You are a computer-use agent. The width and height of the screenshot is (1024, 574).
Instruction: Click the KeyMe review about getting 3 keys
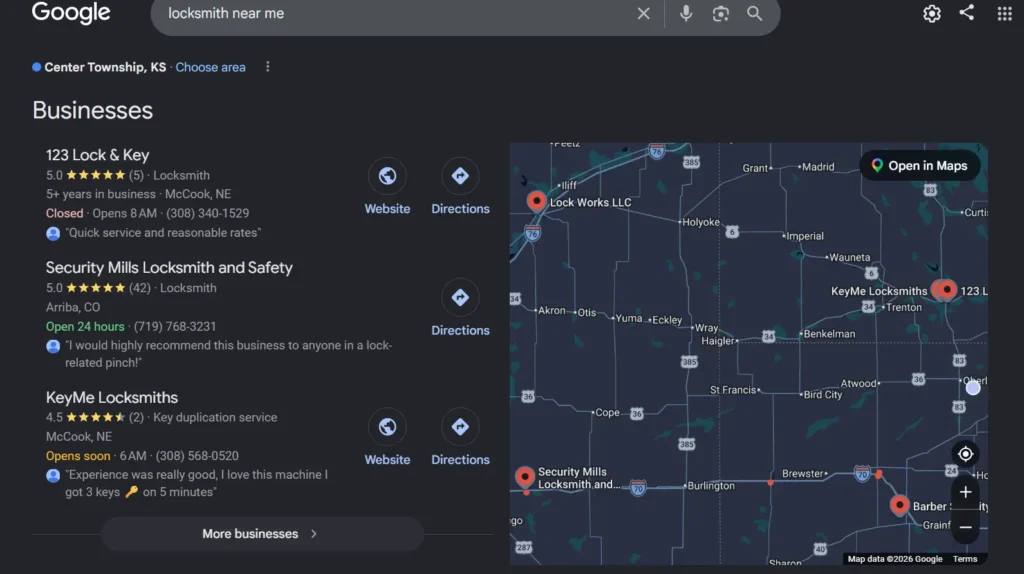(197, 483)
